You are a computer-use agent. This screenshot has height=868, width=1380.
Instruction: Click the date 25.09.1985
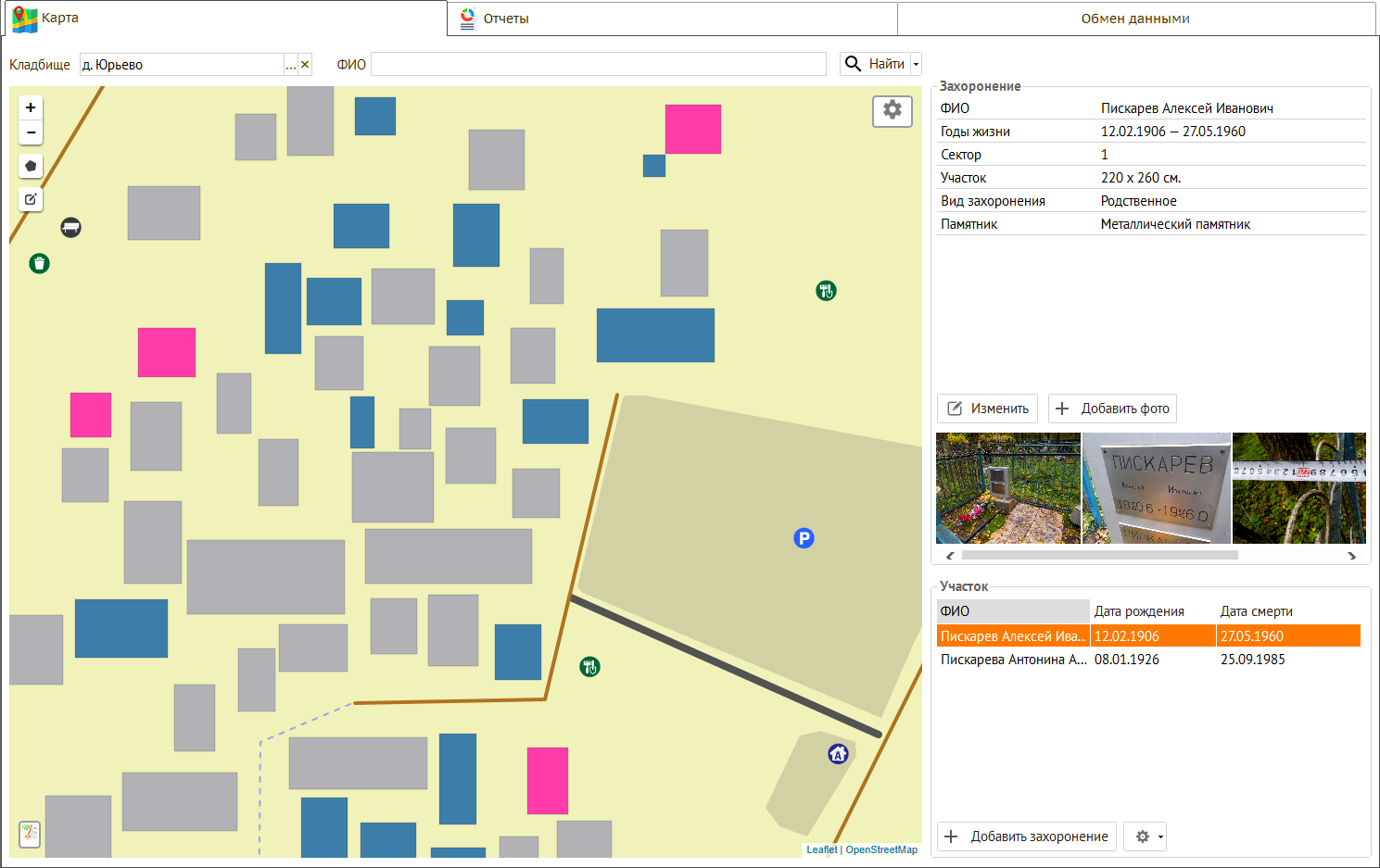point(1253,660)
